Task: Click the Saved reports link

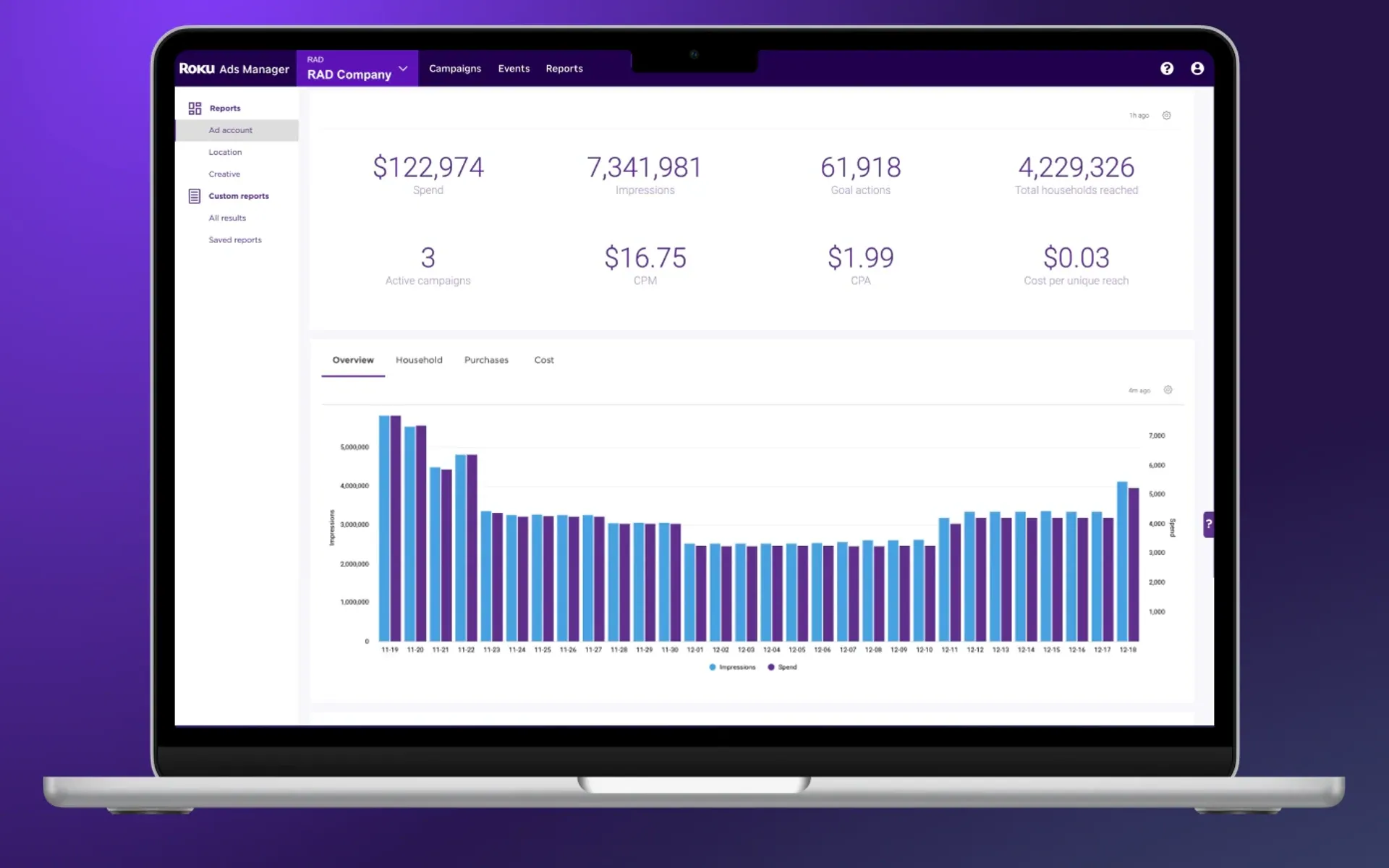Action: tap(235, 239)
